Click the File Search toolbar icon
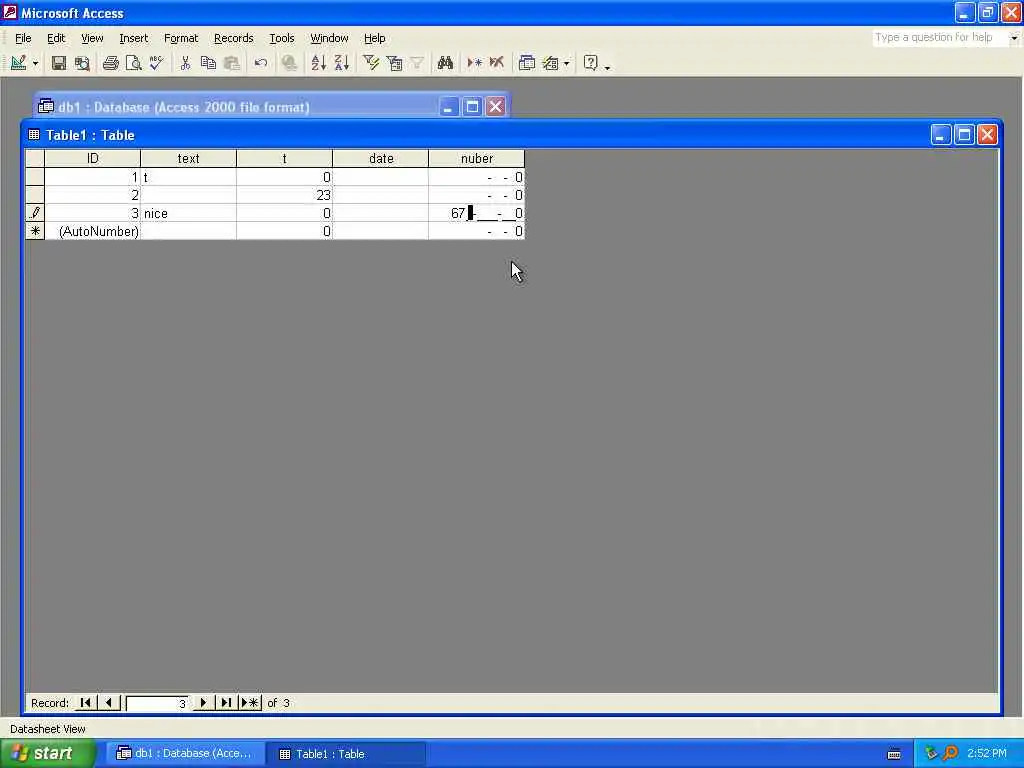 (x=82, y=63)
